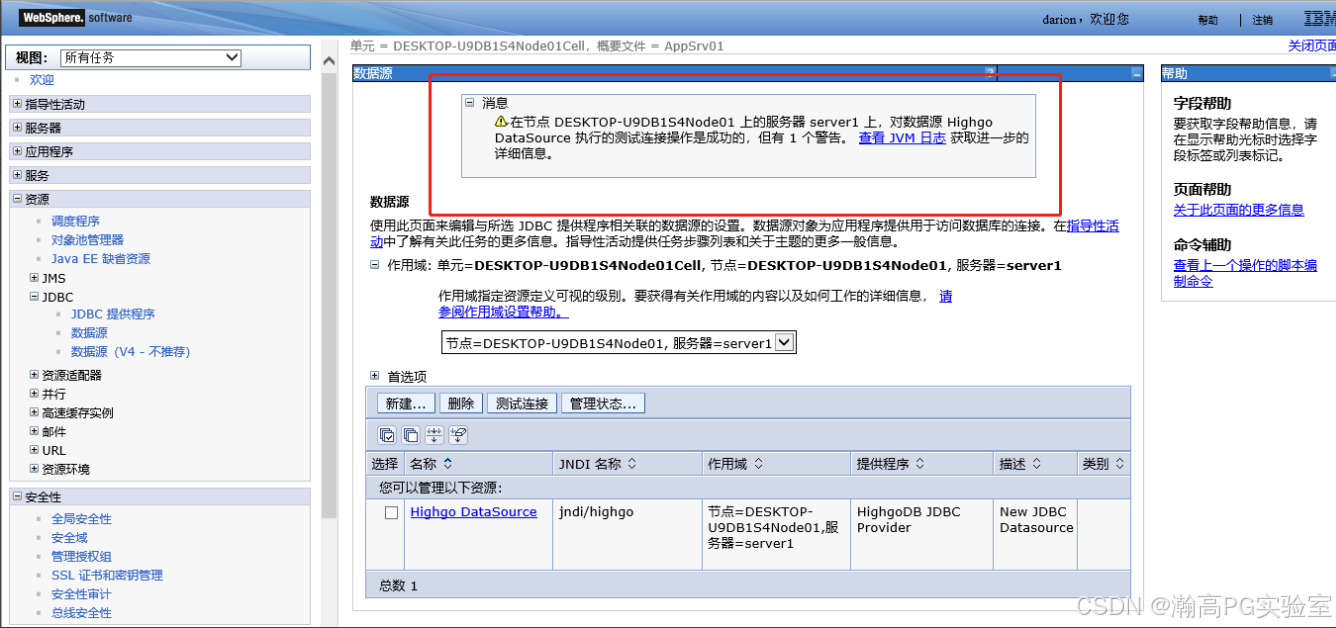Open the 欢迎 navigation link

coord(42,80)
